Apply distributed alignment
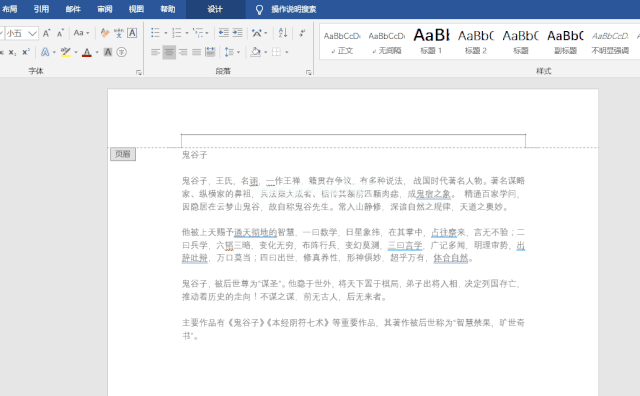This screenshot has width=640, height=396. (x=210, y=52)
